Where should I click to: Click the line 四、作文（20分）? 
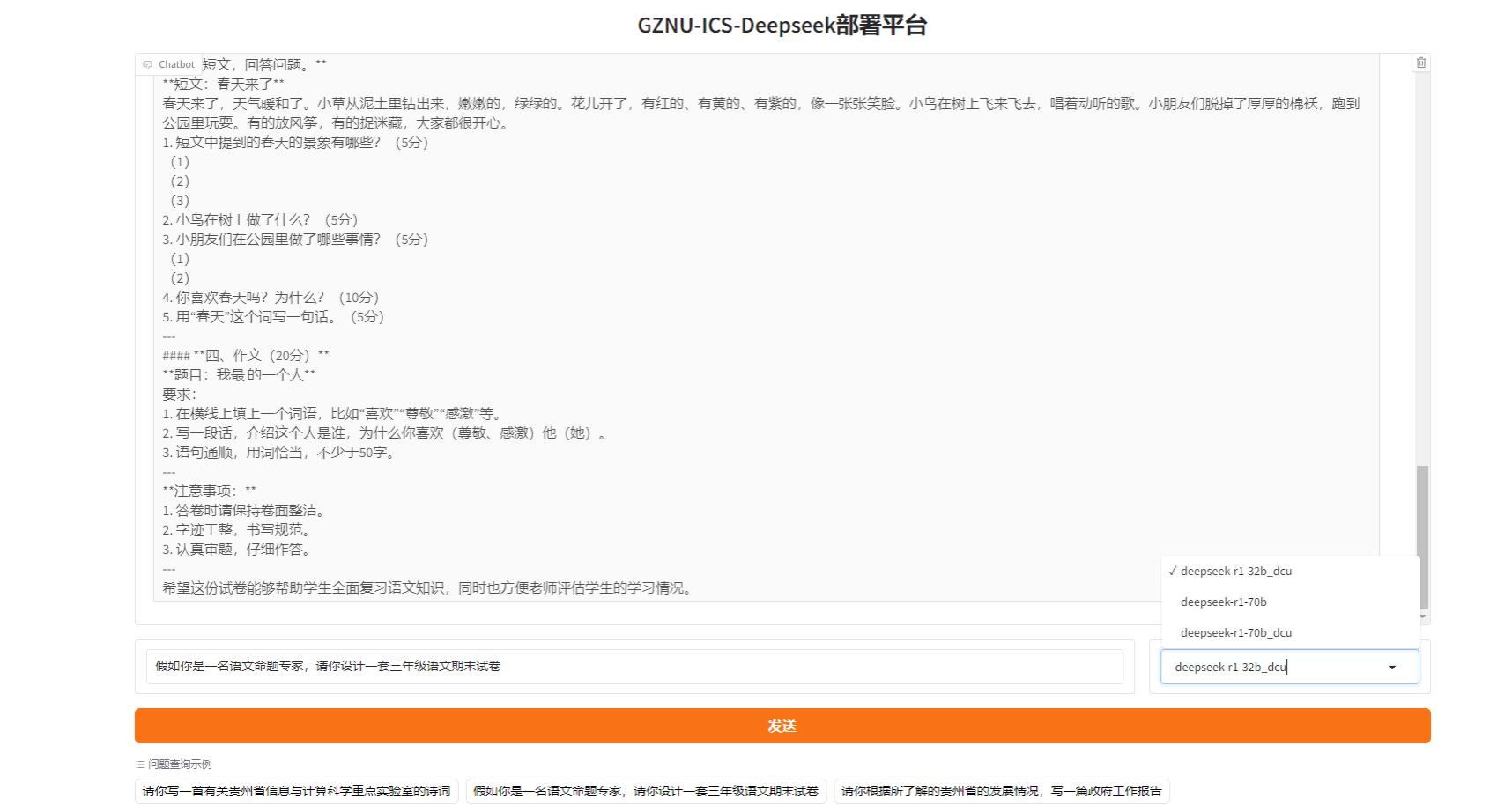pyautogui.click(x=246, y=355)
